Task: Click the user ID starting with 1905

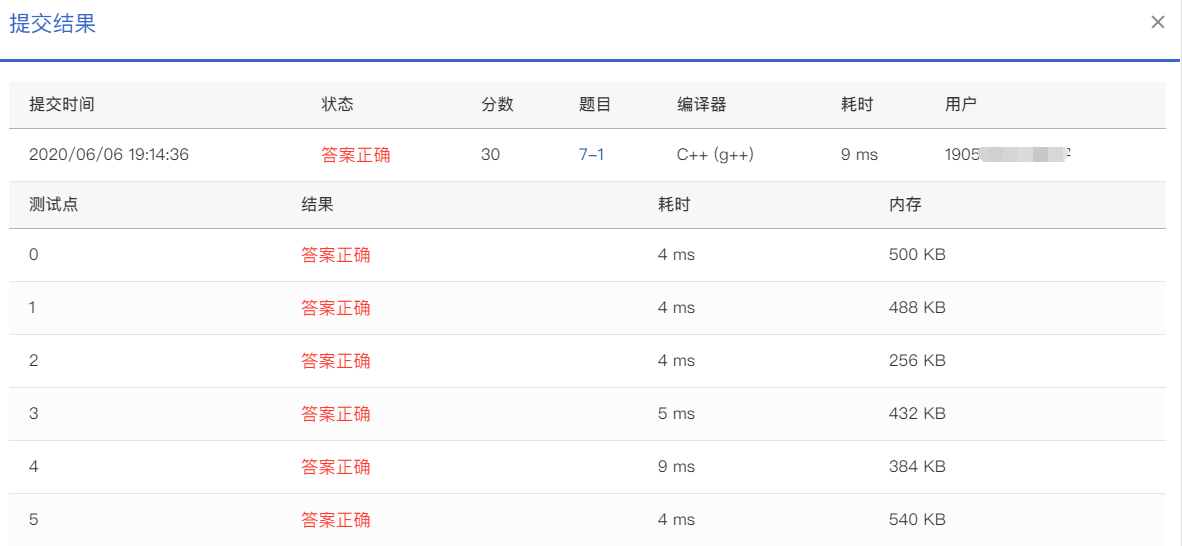Action: (1008, 155)
